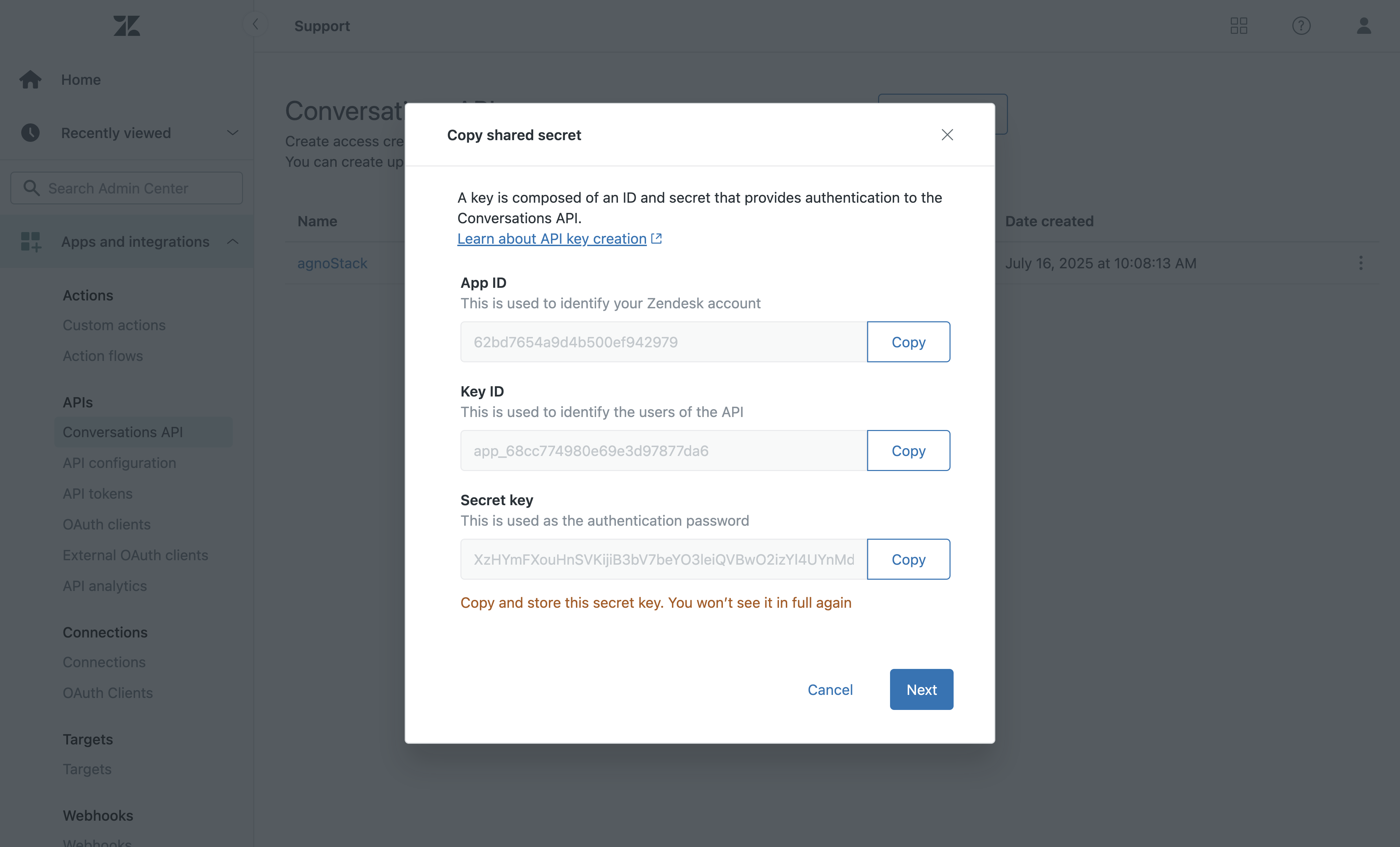Click the Zendesk logo

126,26
